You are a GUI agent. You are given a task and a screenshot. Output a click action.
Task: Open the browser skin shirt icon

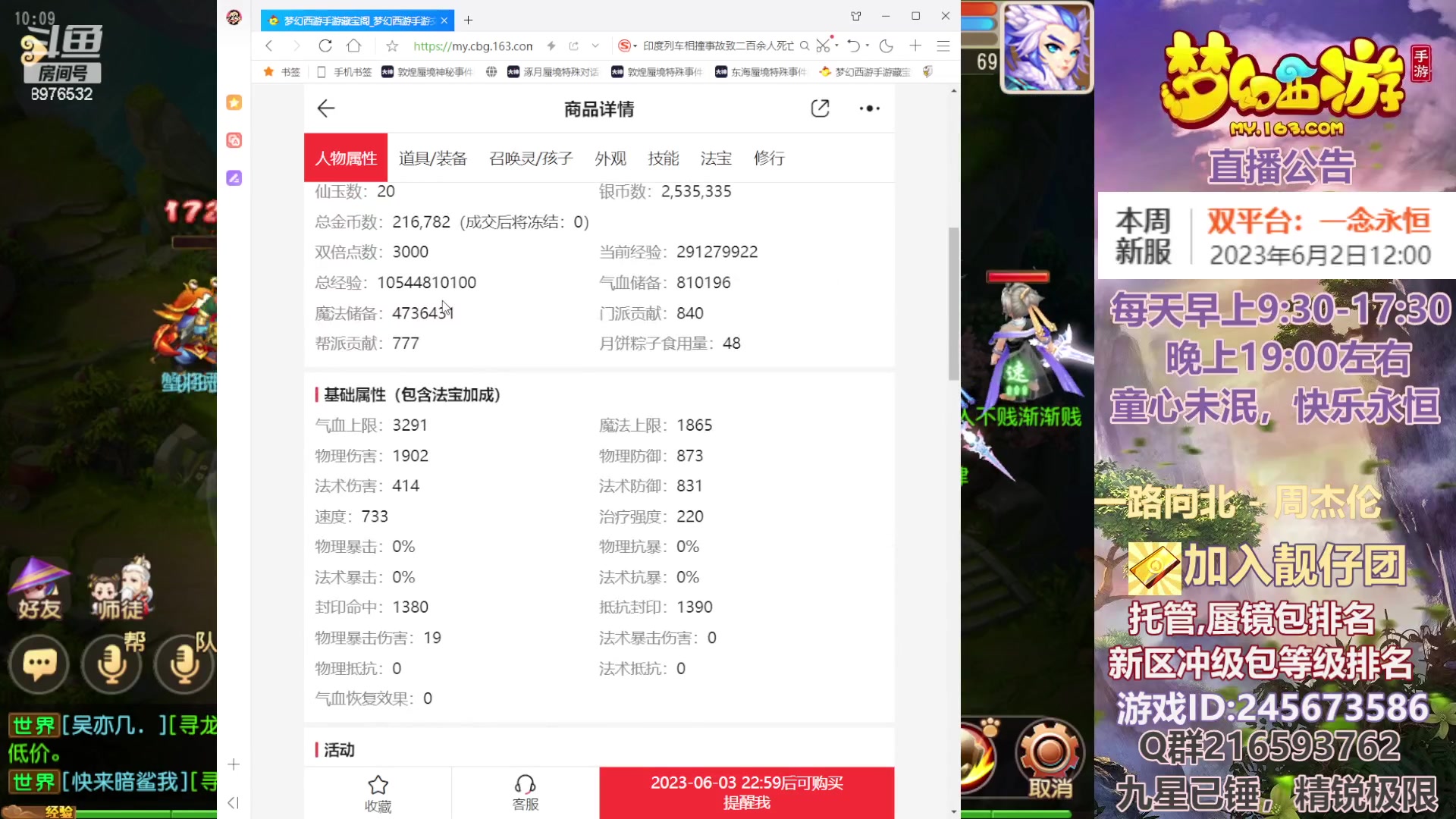tap(856, 16)
